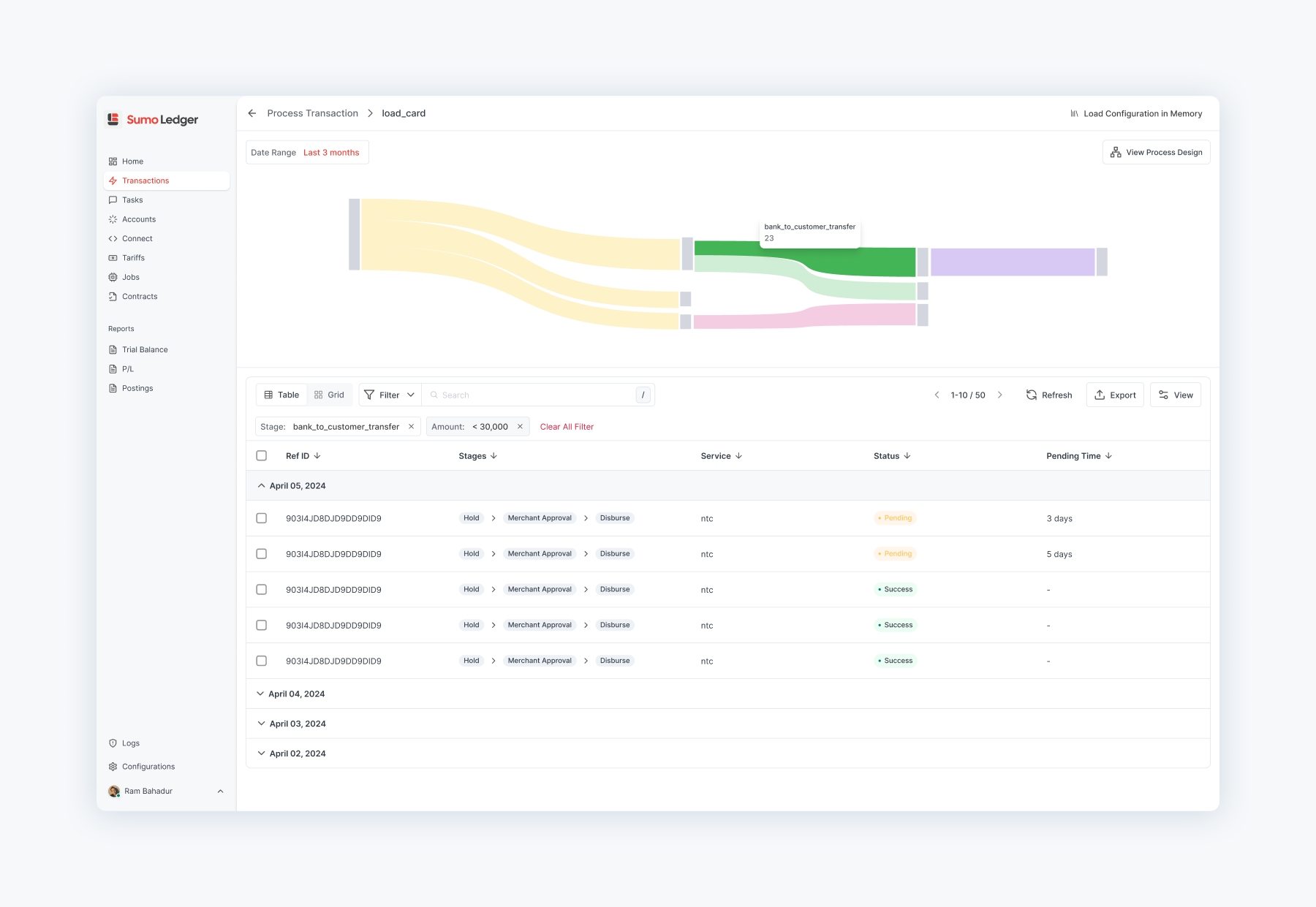Image resolution: width=1316 pixels, height=907 pixels.
Task: Open the View options button
Action: 1176,395
